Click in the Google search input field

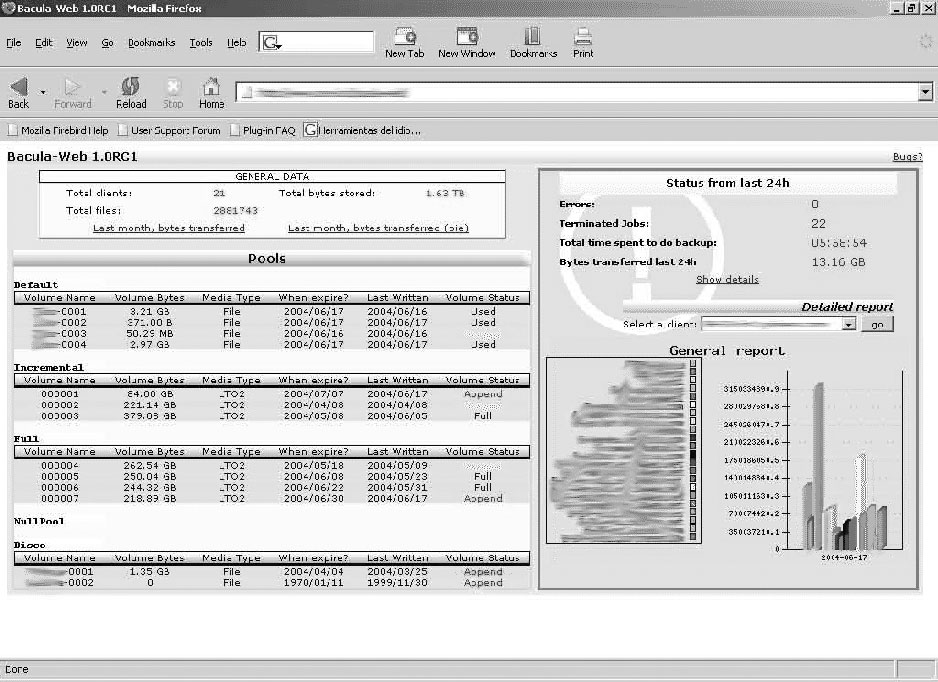(x=326, y=42)
